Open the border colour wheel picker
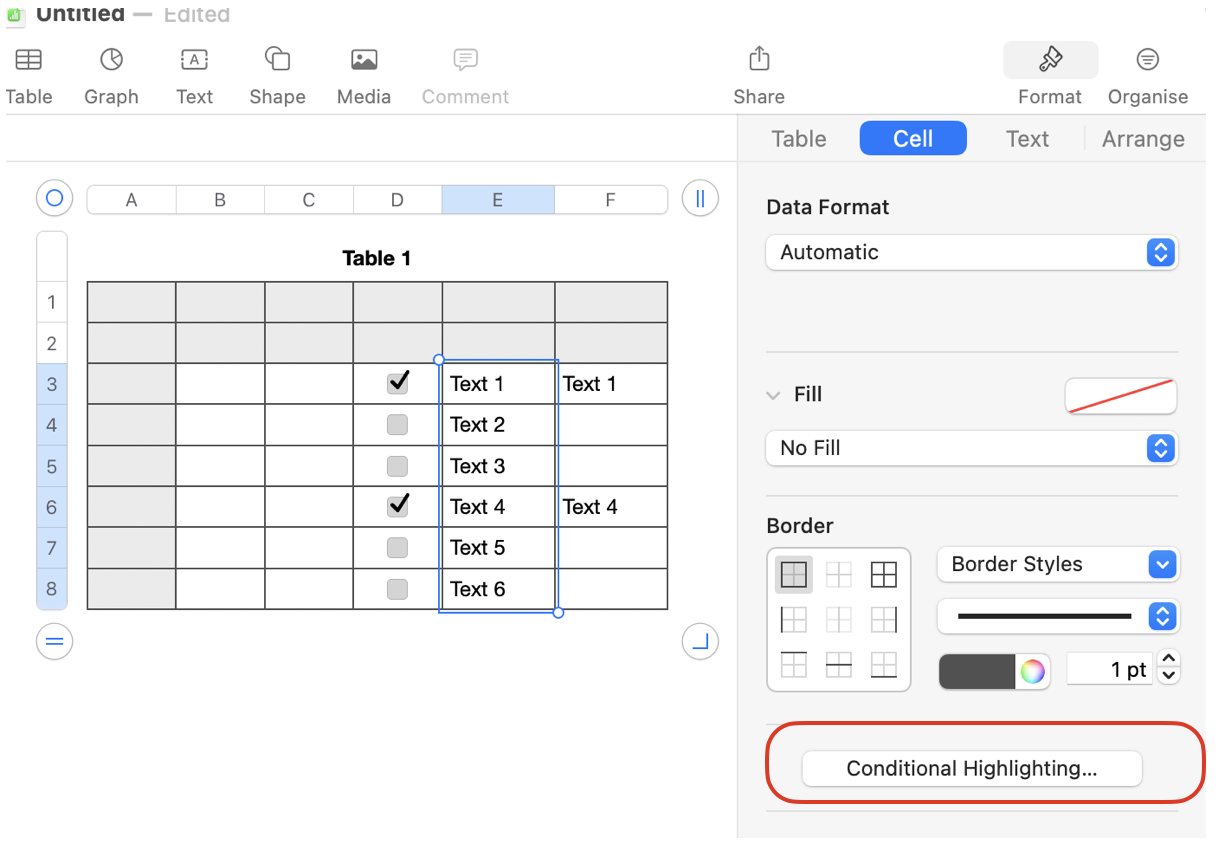The height and width of the screenshot is (848, 1228). (x=1033, y=672)
